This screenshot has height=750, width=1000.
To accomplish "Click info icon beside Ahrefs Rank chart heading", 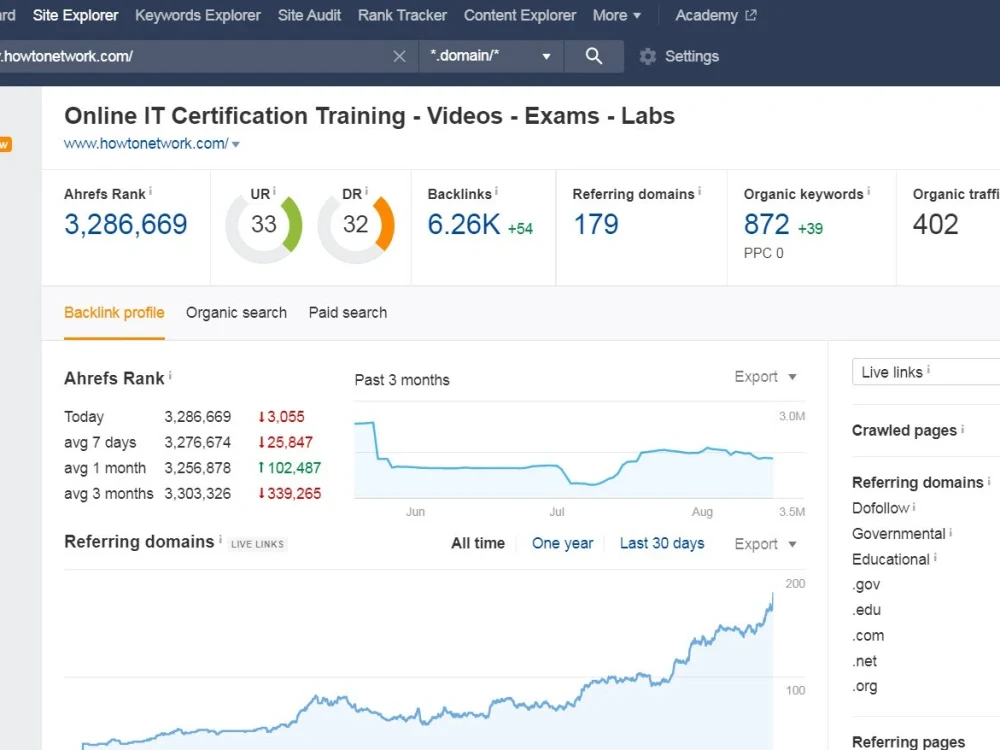I will (x=170, y=376).
